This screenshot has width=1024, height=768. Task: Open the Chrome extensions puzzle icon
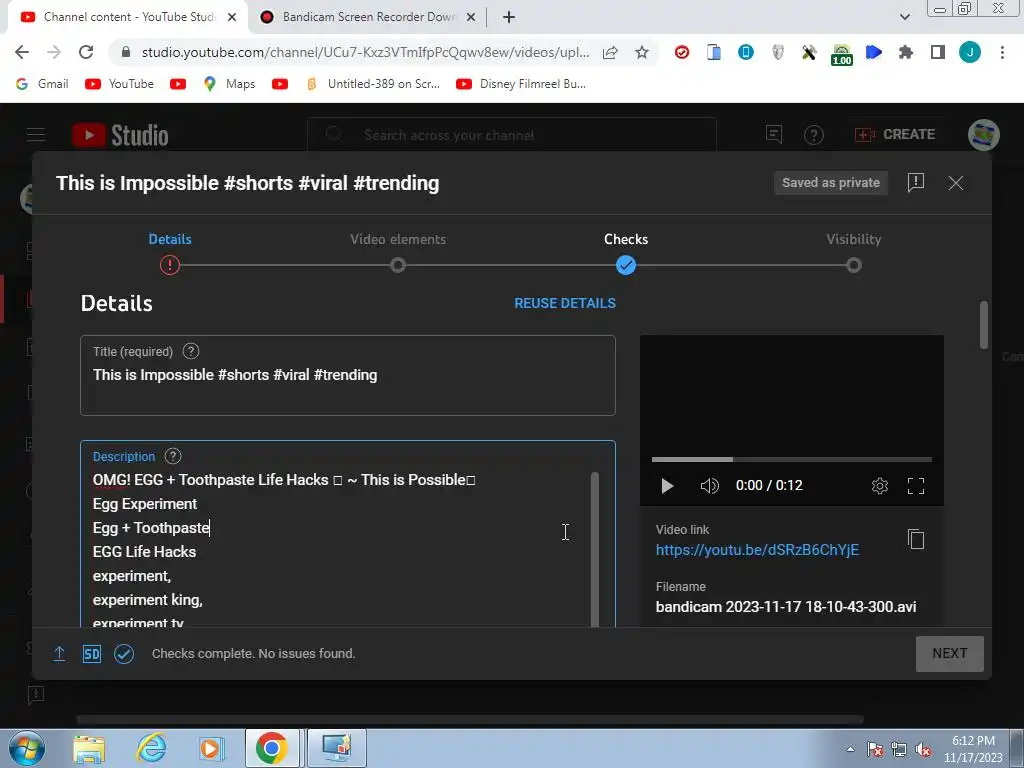(906, 52)
